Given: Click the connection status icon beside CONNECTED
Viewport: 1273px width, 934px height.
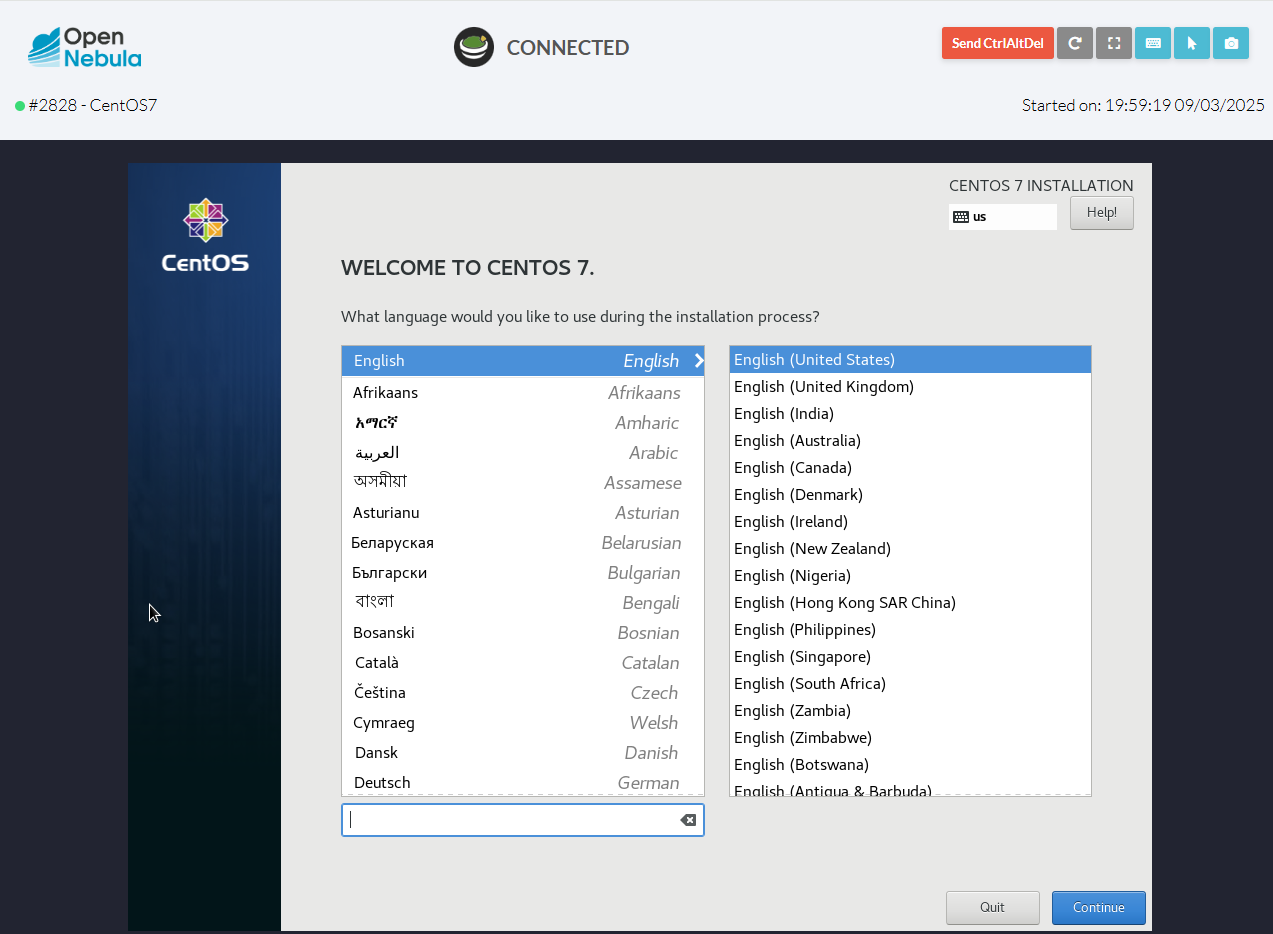Looking at the screenshot, I should tap(474, 47).
